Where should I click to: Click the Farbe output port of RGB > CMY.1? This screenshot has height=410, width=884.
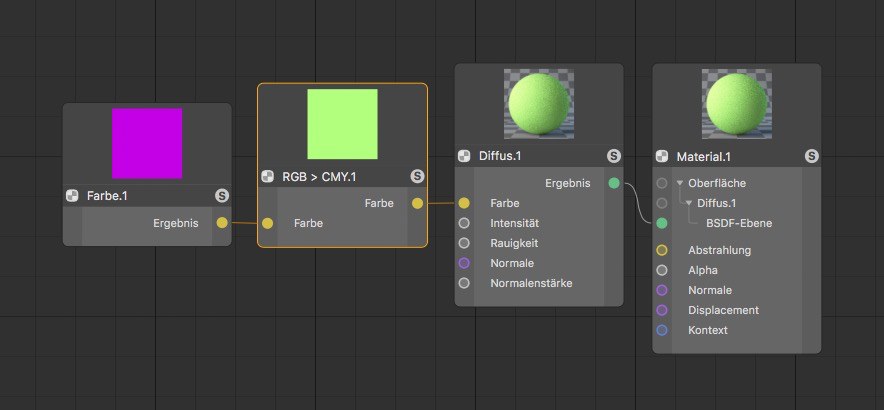(417, 204)
